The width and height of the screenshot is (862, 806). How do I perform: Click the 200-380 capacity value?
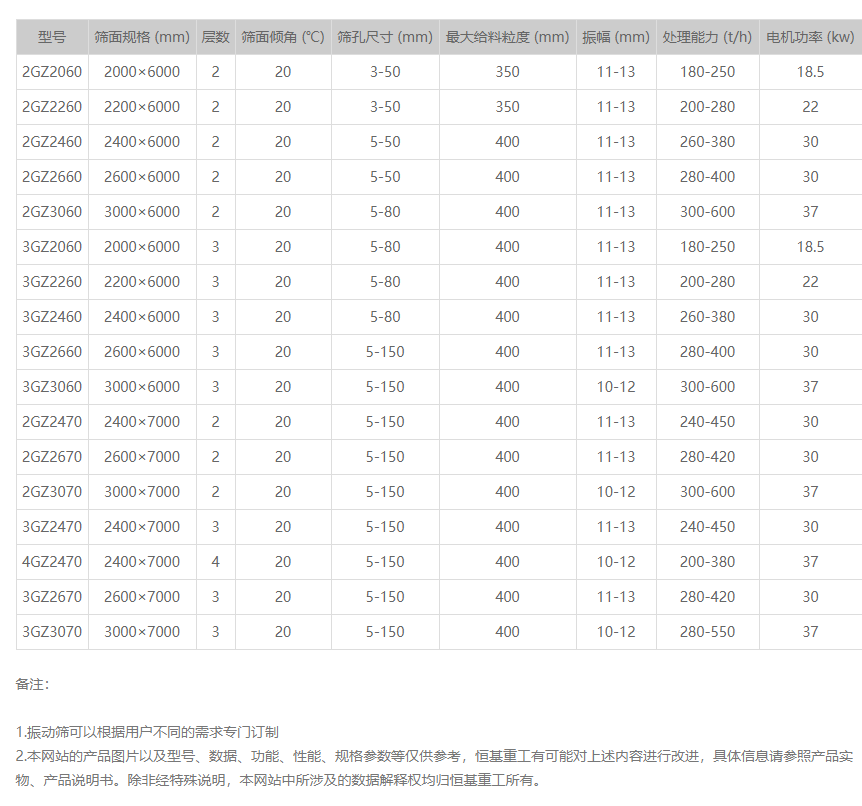pyautogui.click(x=707, y=562)
